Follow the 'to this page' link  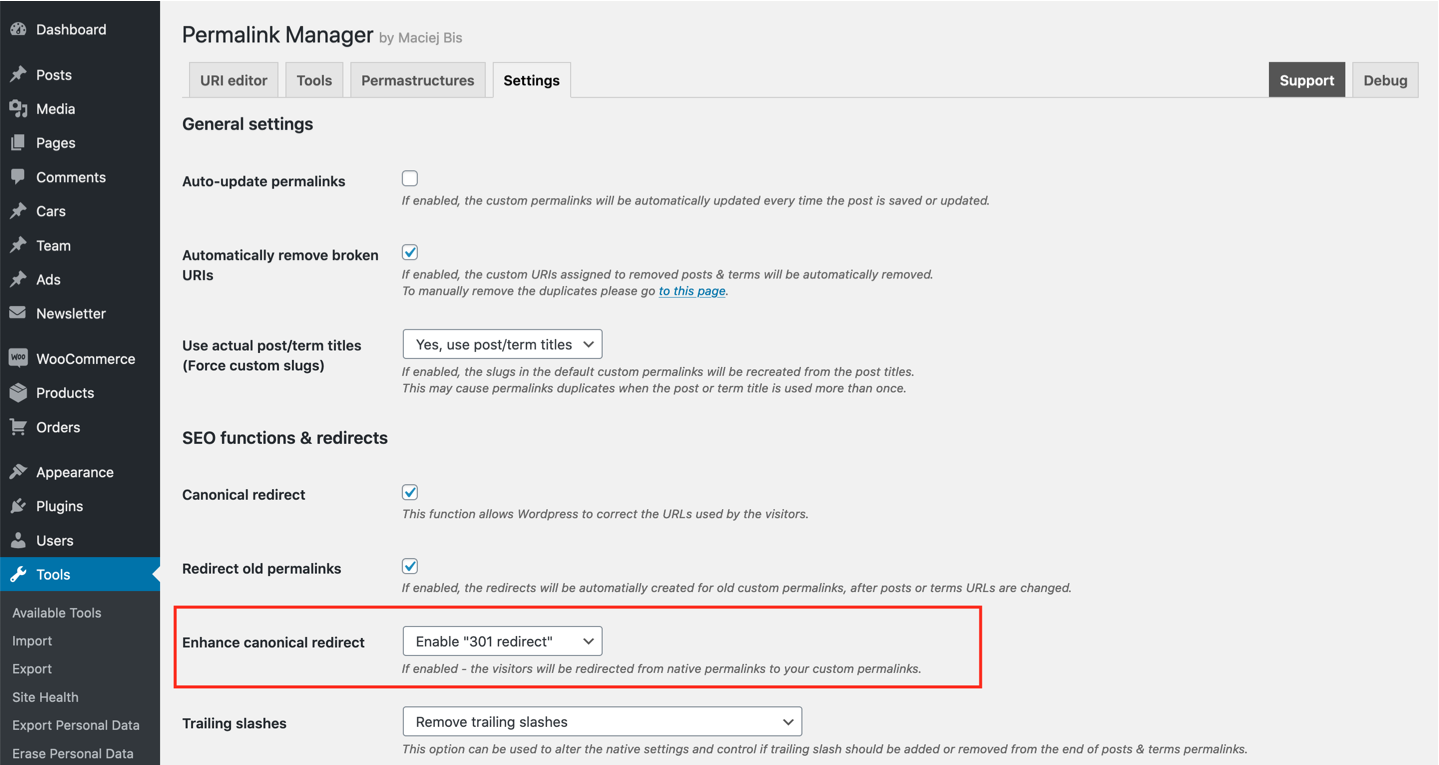click(x=692, y=291)
